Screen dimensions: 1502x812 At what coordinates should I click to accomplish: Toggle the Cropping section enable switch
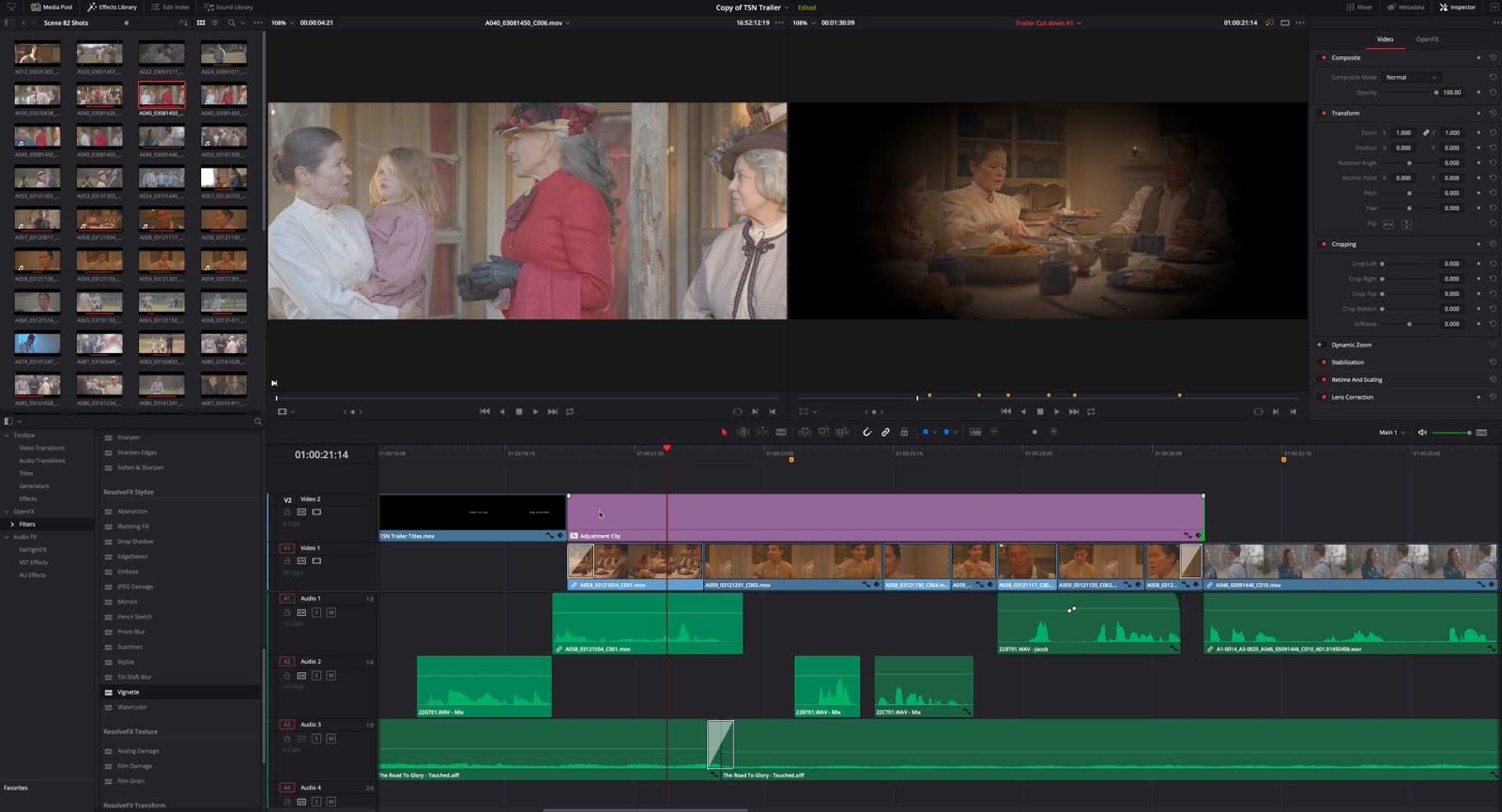pyautogui.click(x=1324, y=244)
